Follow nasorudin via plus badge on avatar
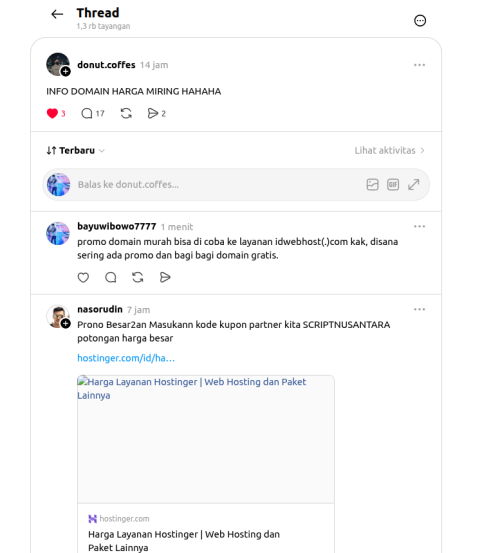 tap(66, 323)
